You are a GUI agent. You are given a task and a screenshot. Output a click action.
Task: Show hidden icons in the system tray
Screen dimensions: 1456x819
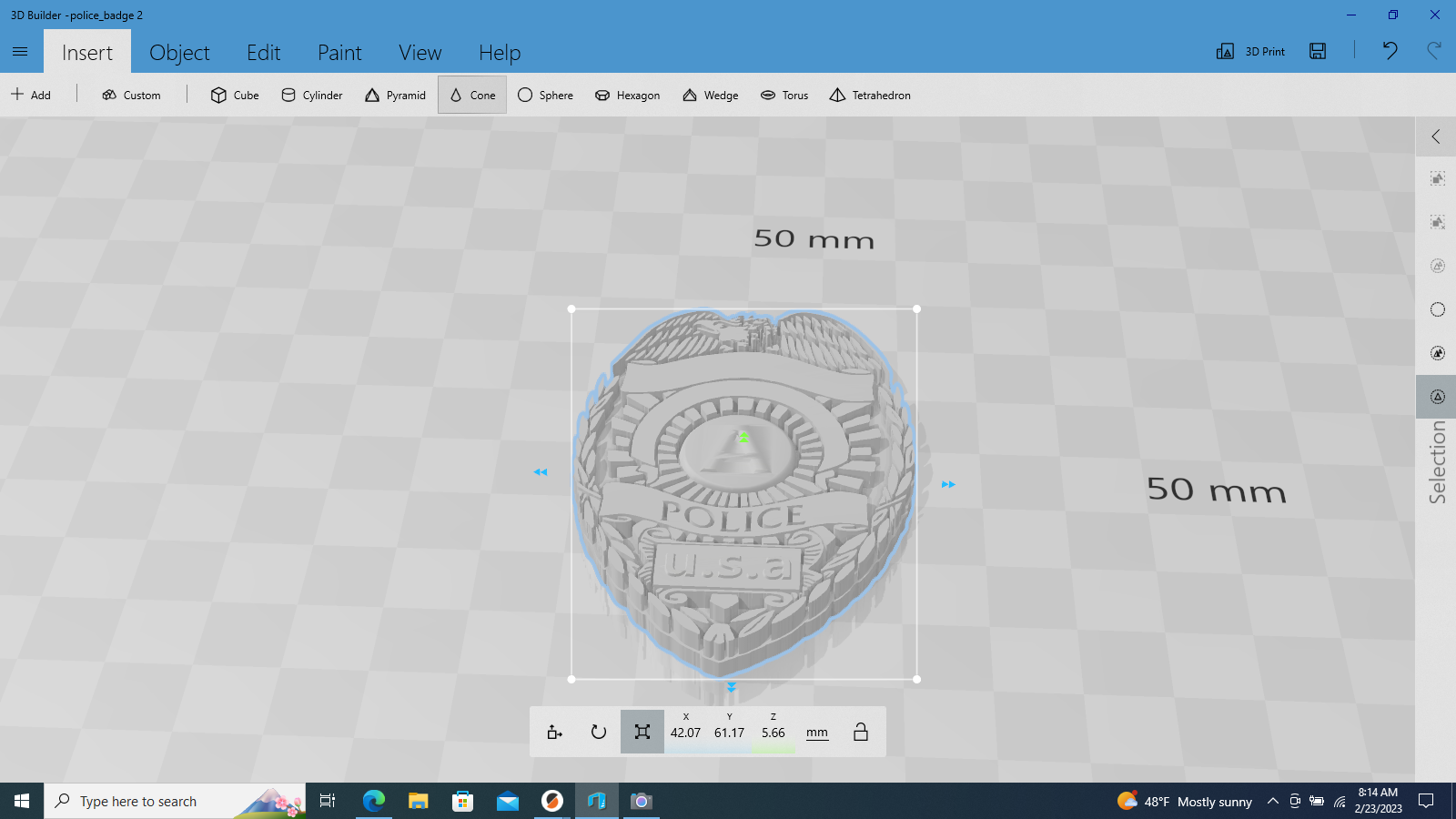(x=1273, y=801)
